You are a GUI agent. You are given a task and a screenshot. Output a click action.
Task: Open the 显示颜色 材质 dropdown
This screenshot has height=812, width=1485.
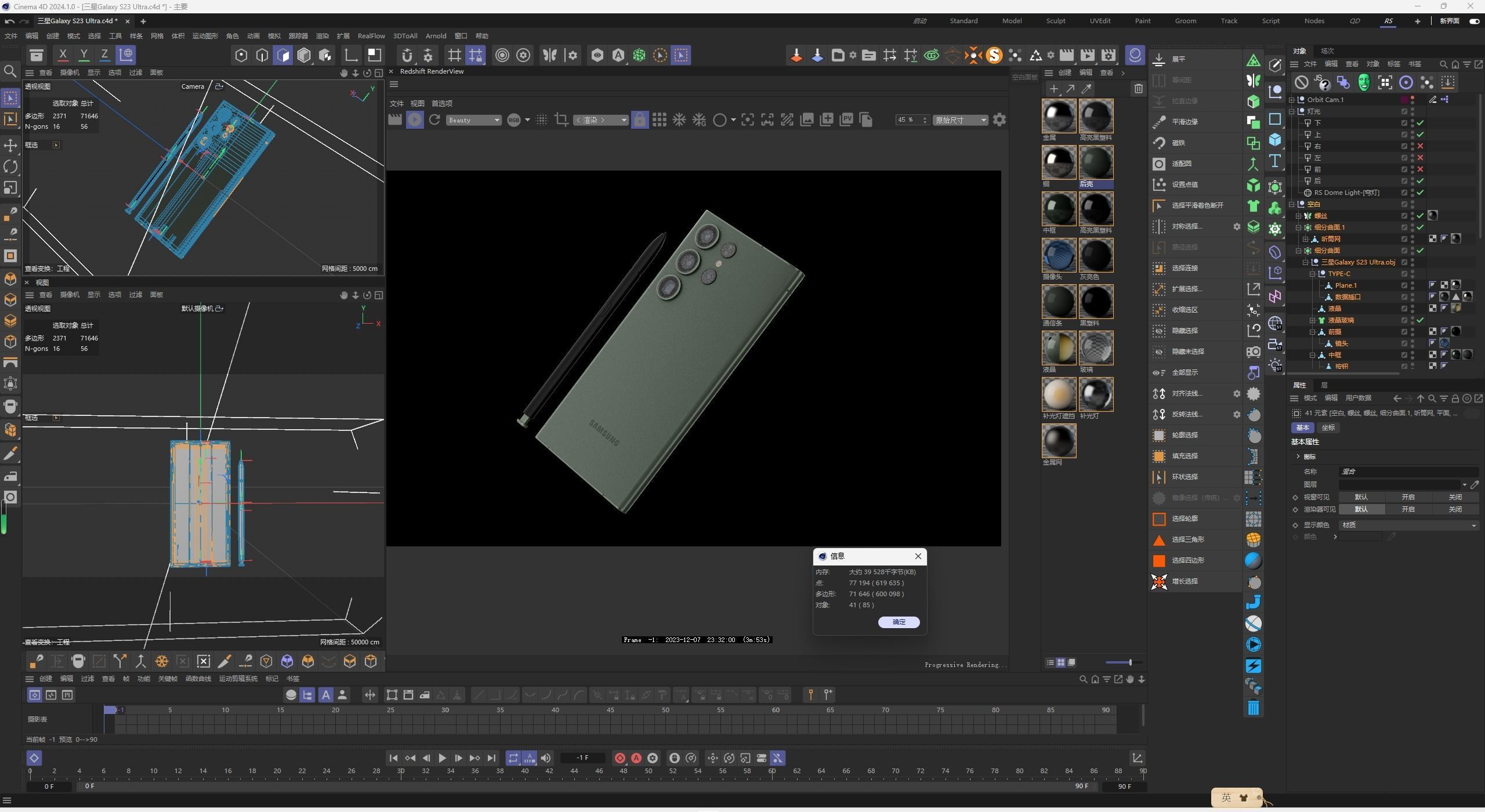coord(1408,525)
